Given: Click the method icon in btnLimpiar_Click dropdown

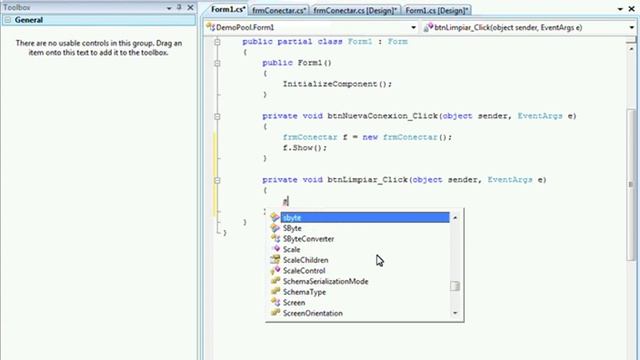Looking at the screenshot, I should click(429, 27).
